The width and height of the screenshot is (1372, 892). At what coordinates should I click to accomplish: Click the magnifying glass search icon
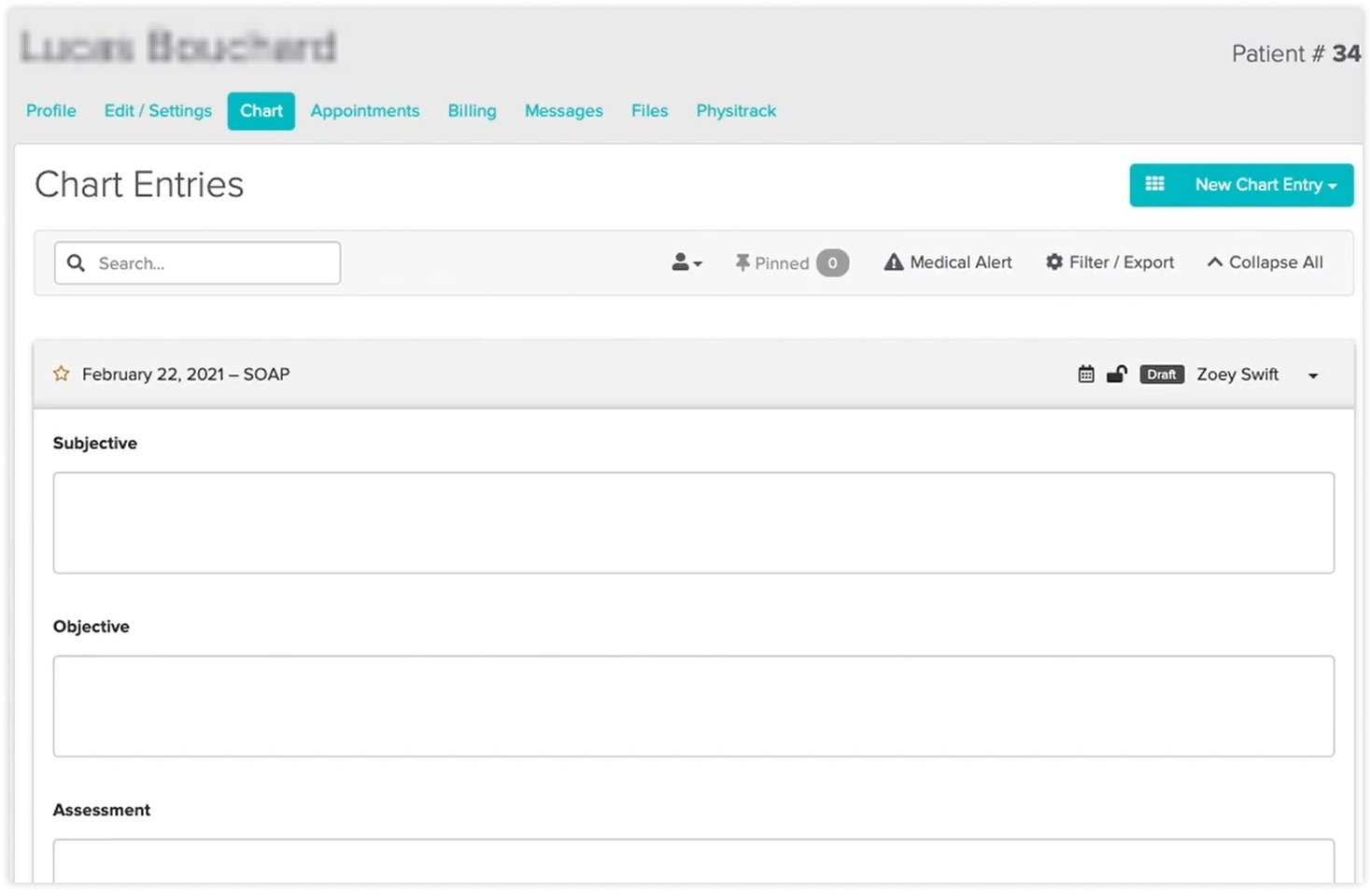[x=77, y=263]
